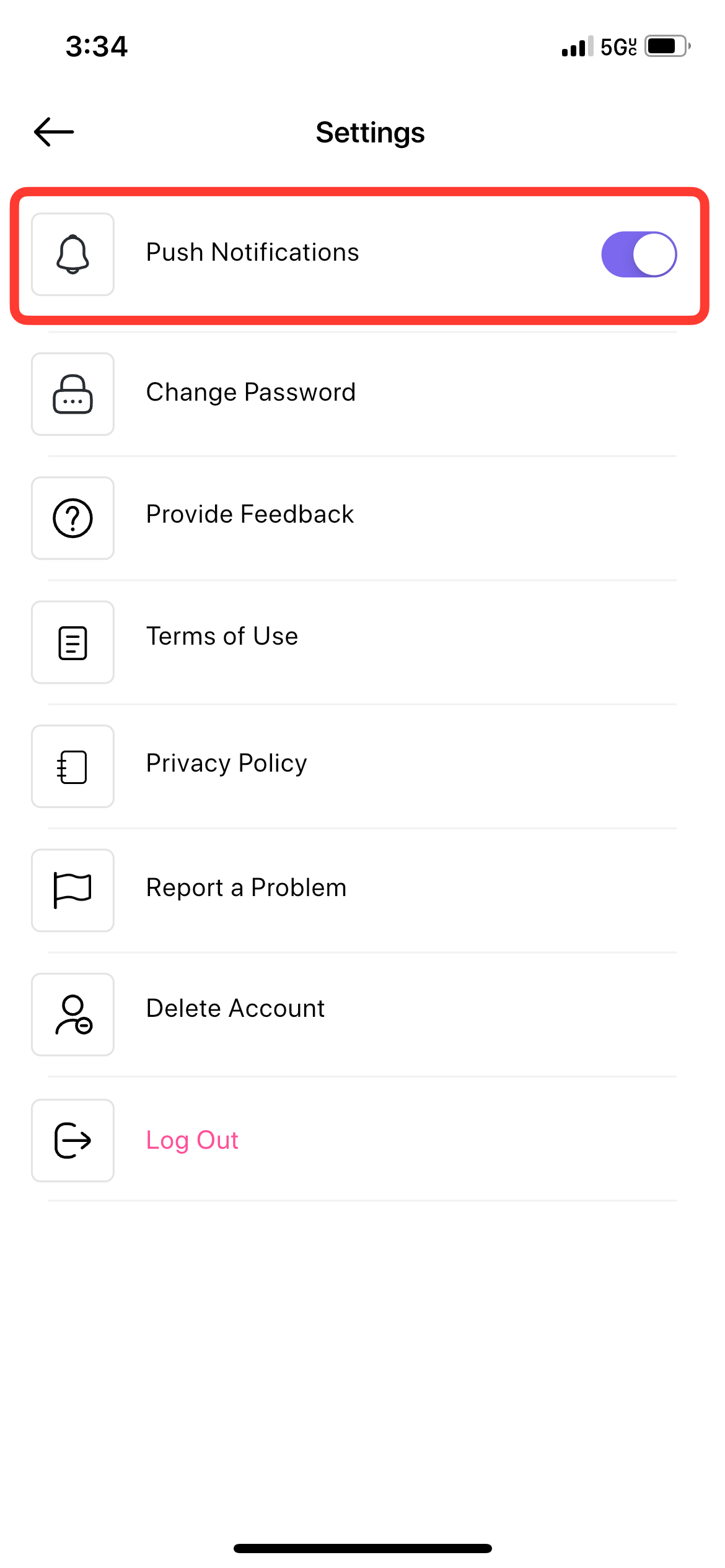Tap the battery status indicator
725x1568 pixels.
667,46
